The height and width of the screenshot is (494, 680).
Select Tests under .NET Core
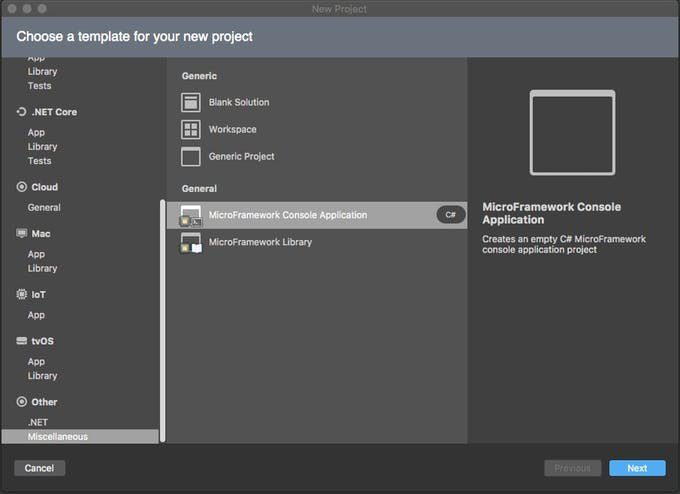point(39,161)
